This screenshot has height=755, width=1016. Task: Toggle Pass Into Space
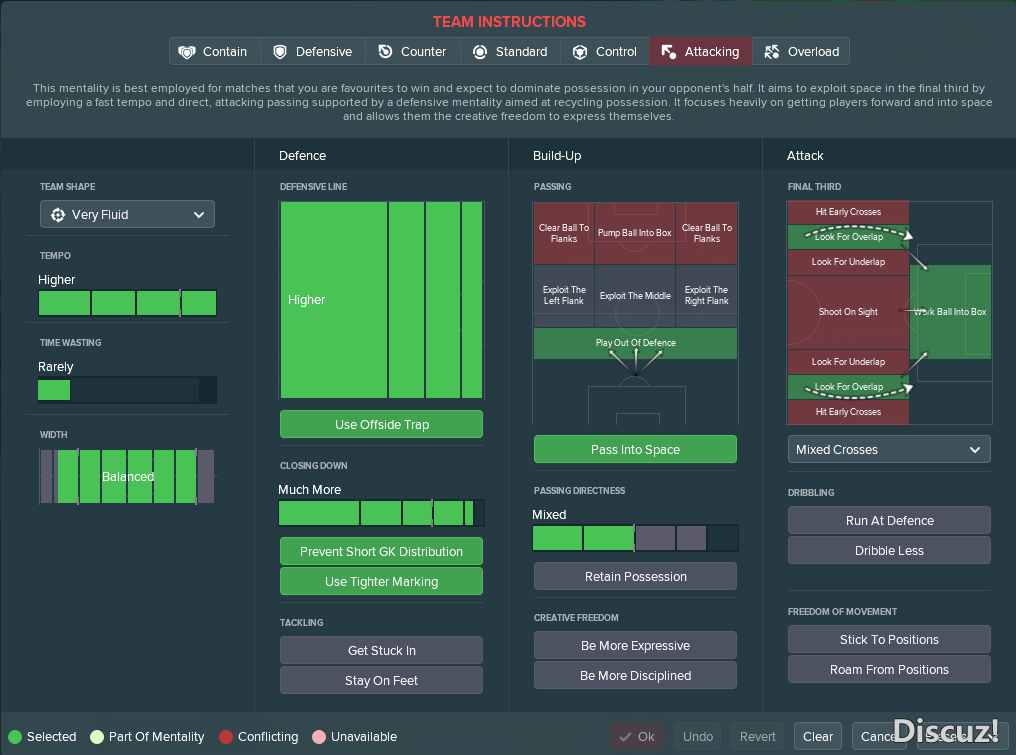click(635, 450)
